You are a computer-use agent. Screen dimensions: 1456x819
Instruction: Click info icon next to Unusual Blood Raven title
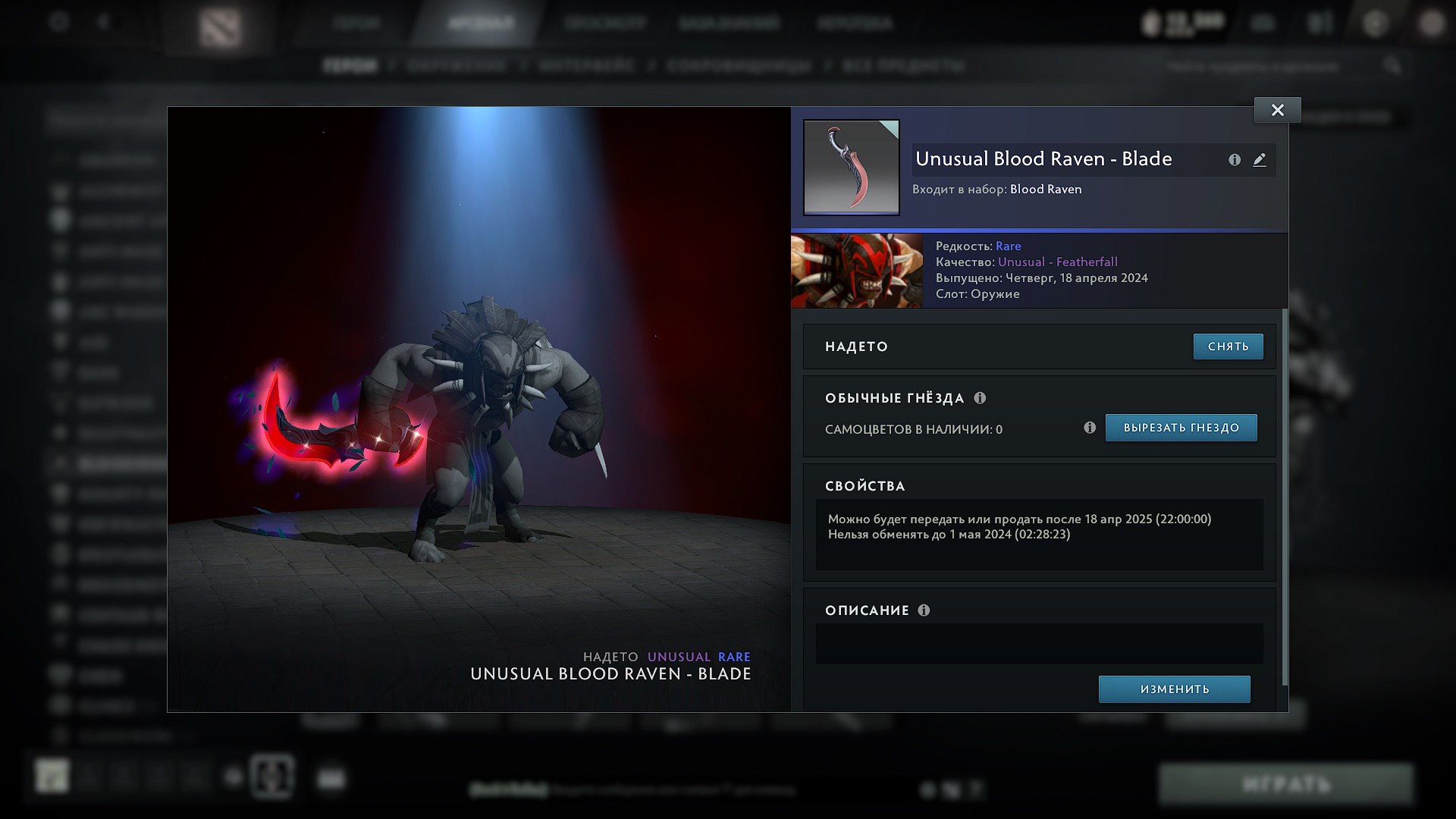click(x=1235, y=160)
